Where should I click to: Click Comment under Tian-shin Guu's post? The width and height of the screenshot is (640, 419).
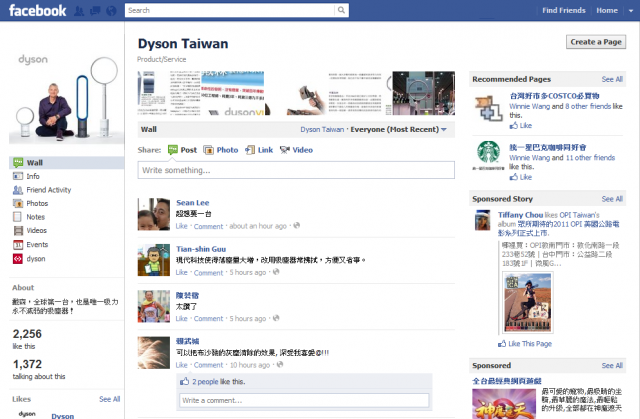[x=208, y=273]
